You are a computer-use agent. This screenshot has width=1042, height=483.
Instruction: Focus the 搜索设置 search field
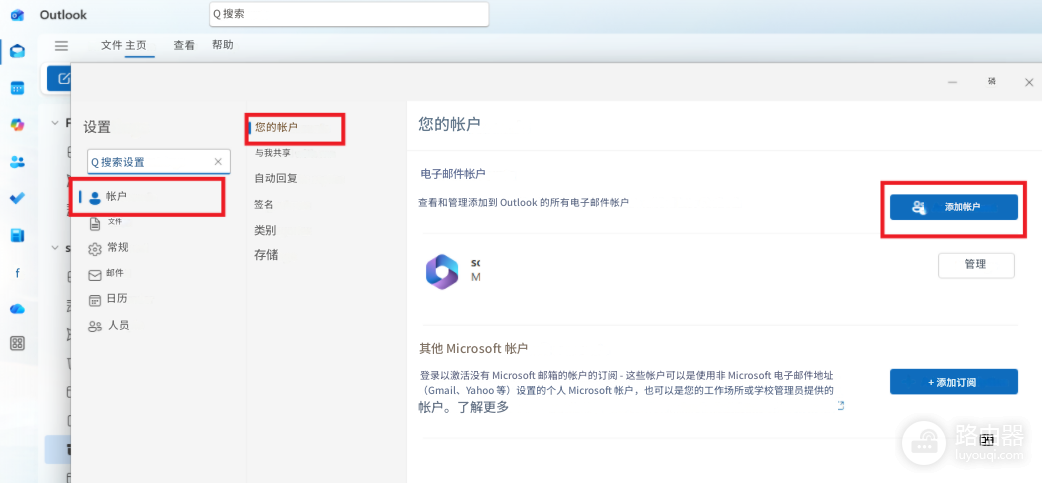(159, 161)
